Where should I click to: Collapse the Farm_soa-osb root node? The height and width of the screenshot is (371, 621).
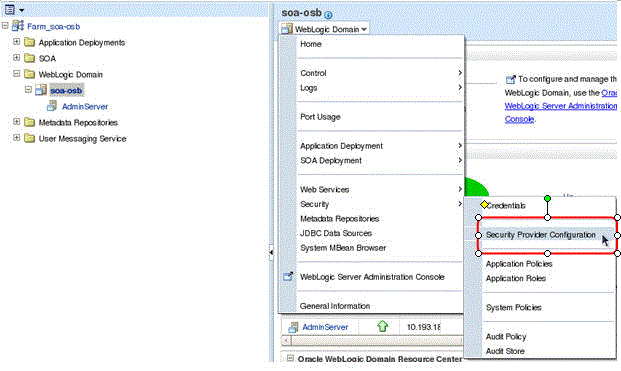[x=5, y=26]
